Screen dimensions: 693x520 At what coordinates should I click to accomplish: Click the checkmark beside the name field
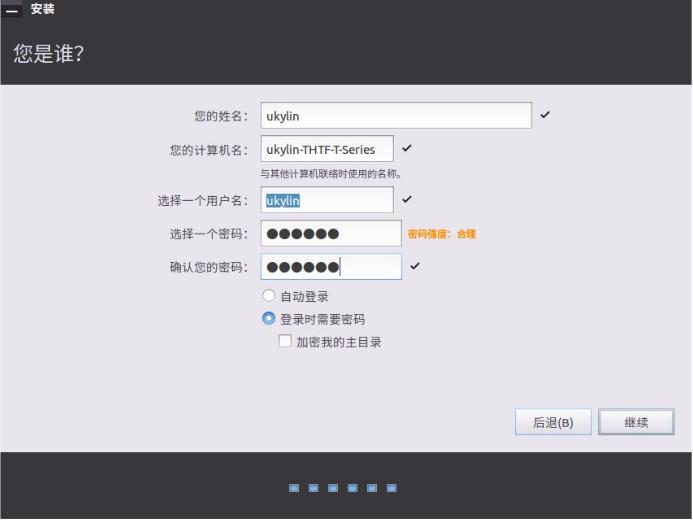coord(545,115)
